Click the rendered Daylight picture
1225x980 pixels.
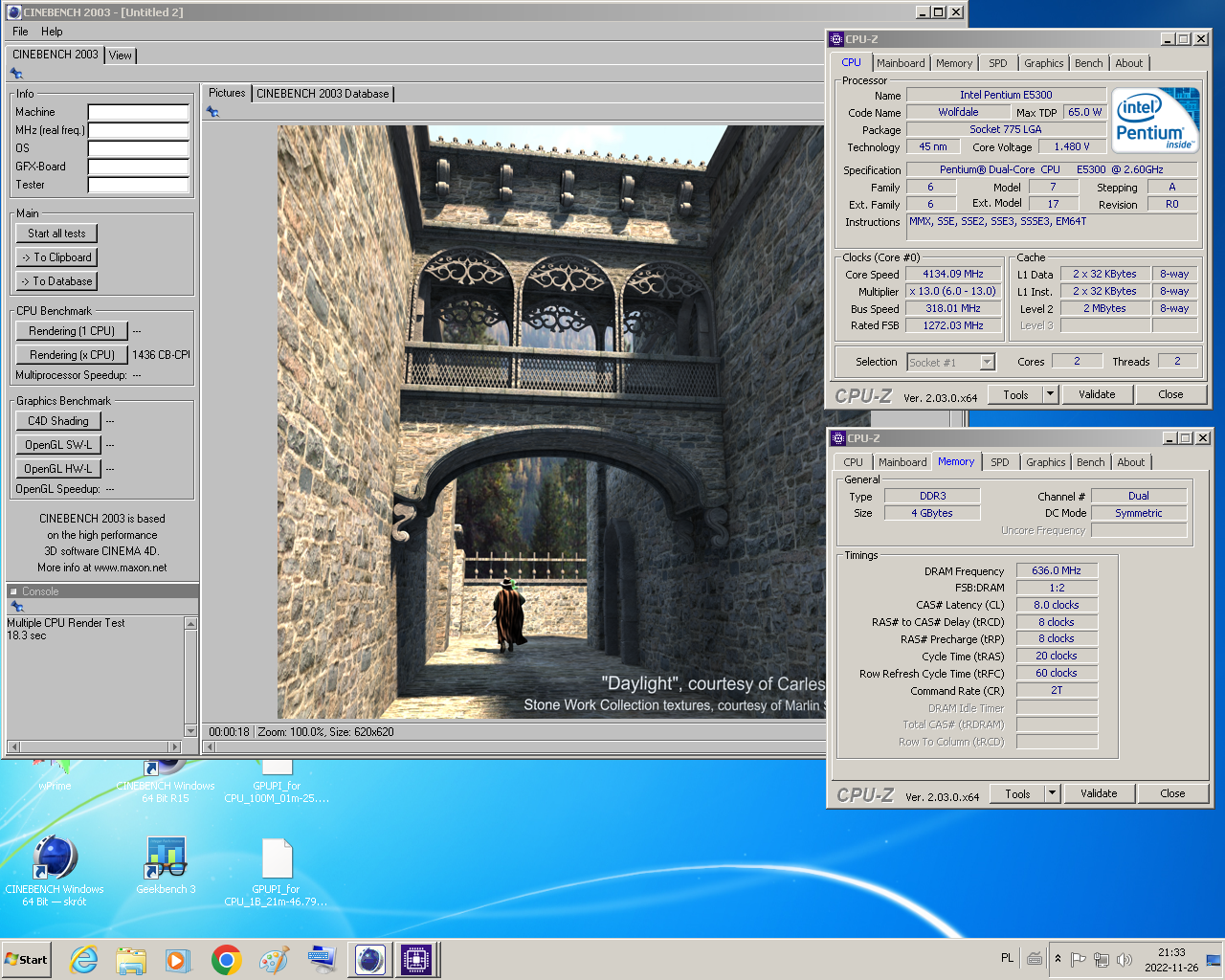pos(551,422)
